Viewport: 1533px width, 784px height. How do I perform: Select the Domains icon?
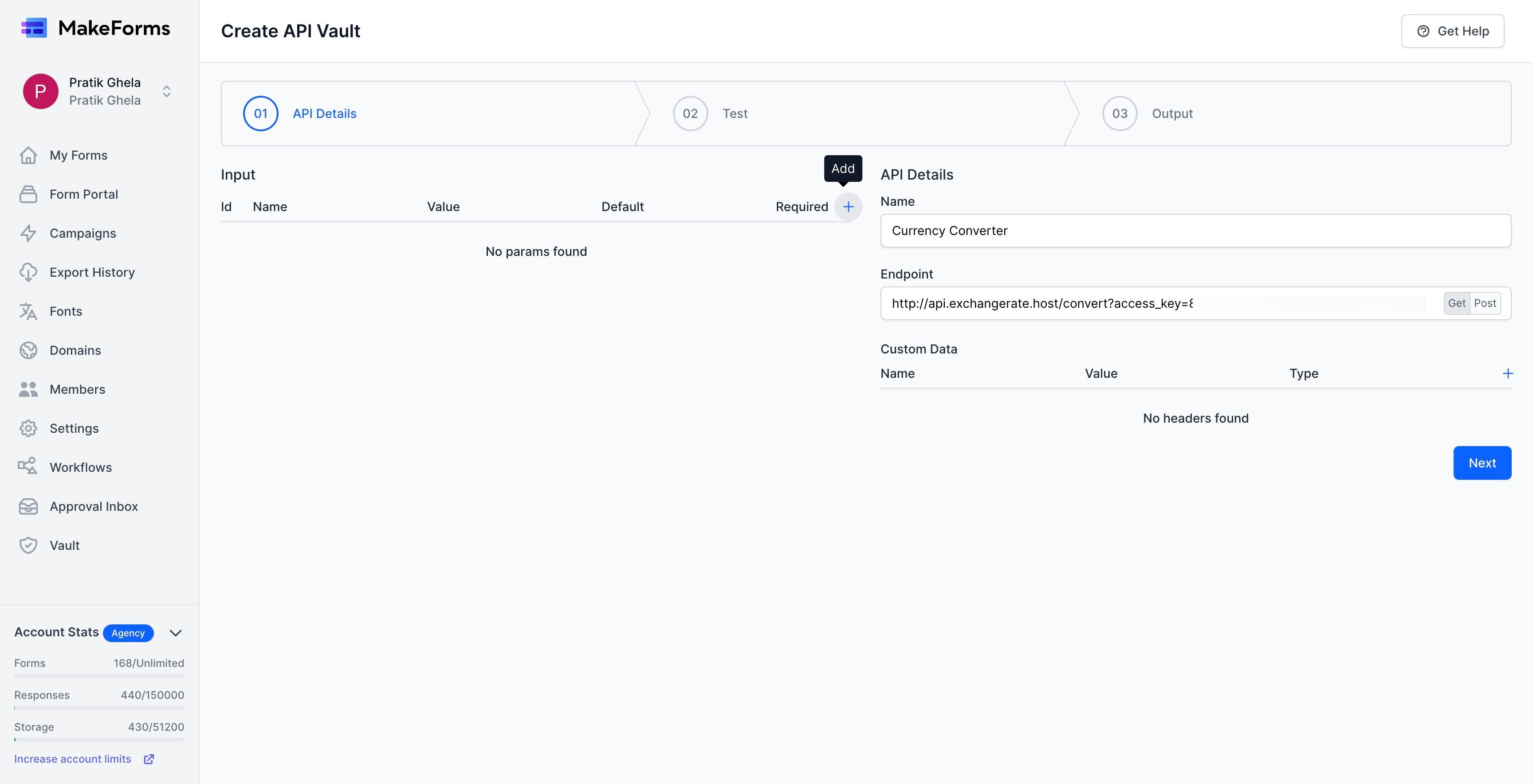point(29,350)
